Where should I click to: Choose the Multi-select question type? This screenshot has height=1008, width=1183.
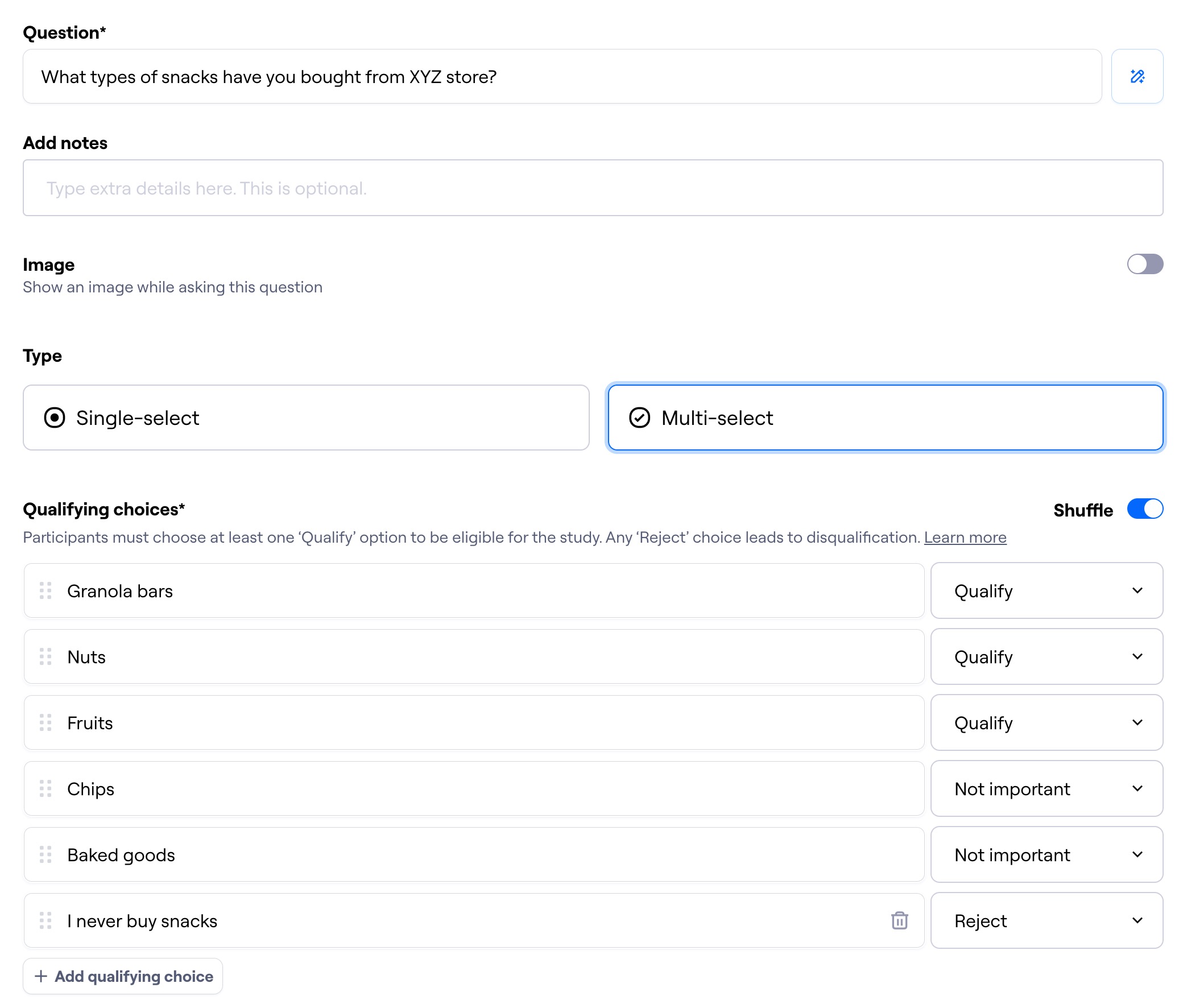[x=884, y=417]
